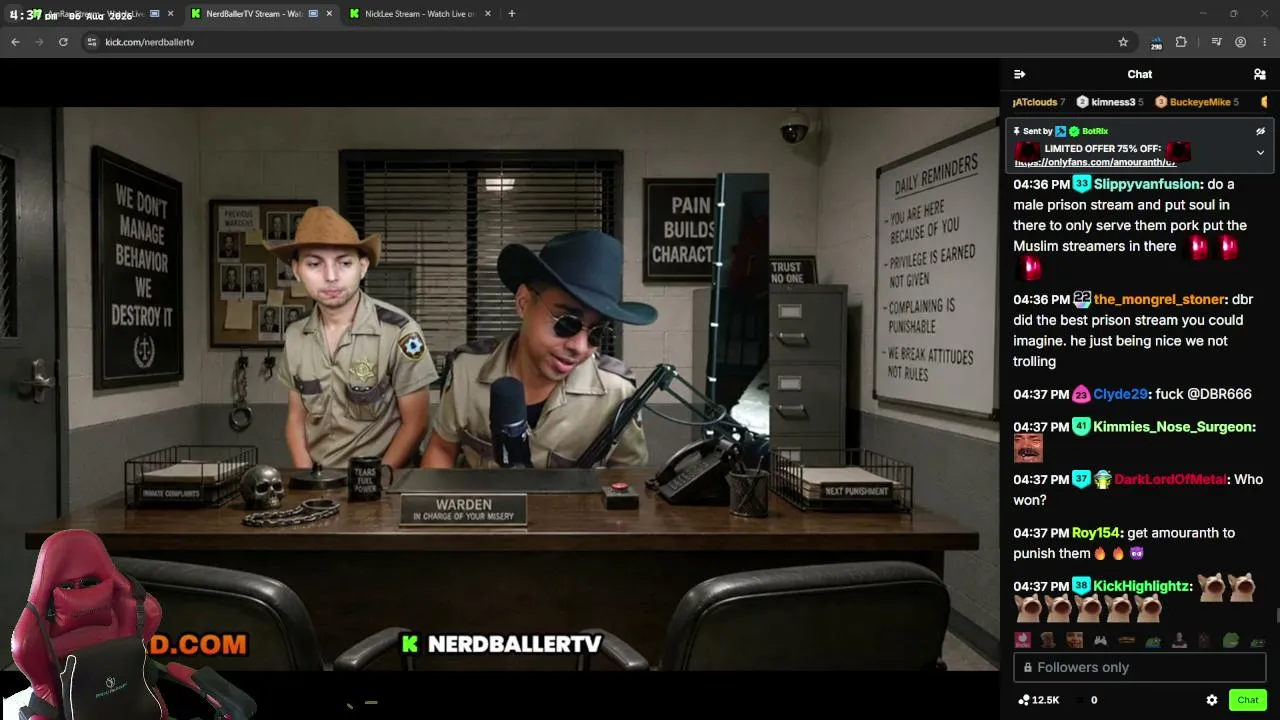Pick the white game-controller emote in the quick row

click(1101, 641)
